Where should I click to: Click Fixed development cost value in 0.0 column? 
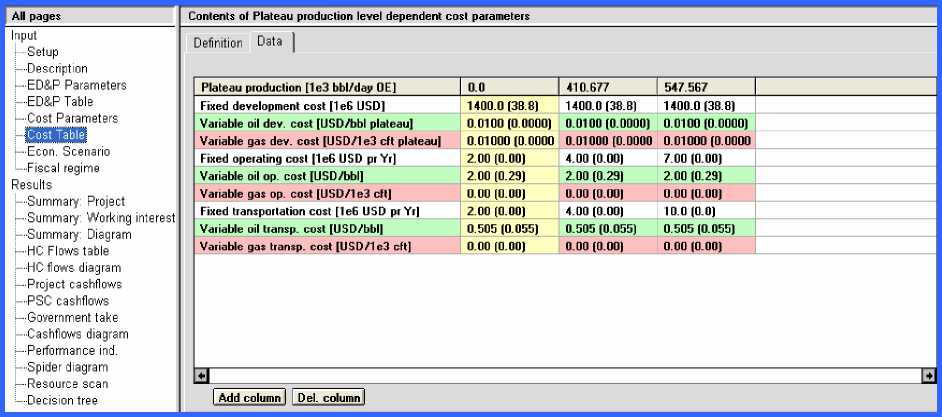[510, 105]
